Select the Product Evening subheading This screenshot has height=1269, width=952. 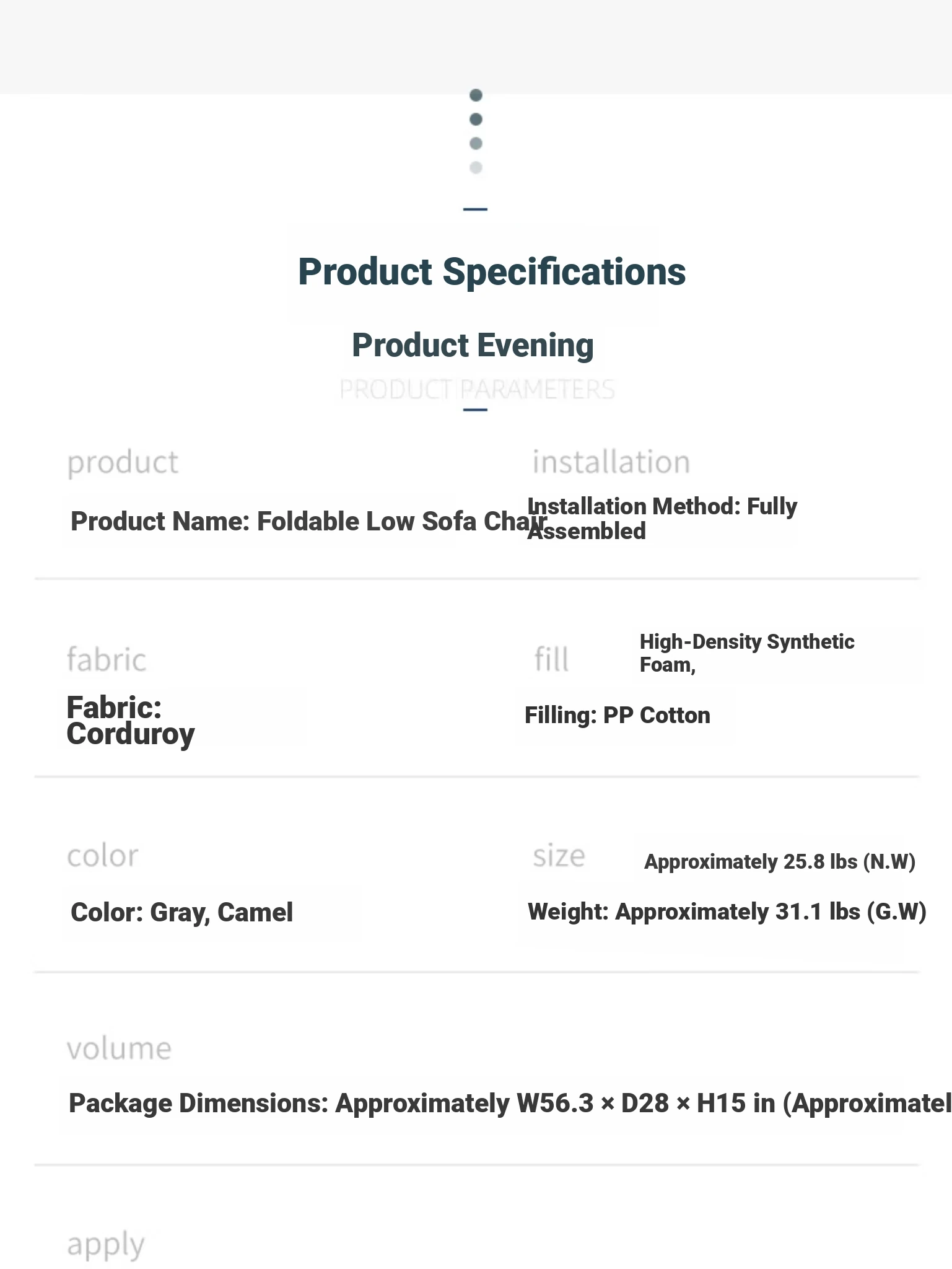[x=473, y=345]
